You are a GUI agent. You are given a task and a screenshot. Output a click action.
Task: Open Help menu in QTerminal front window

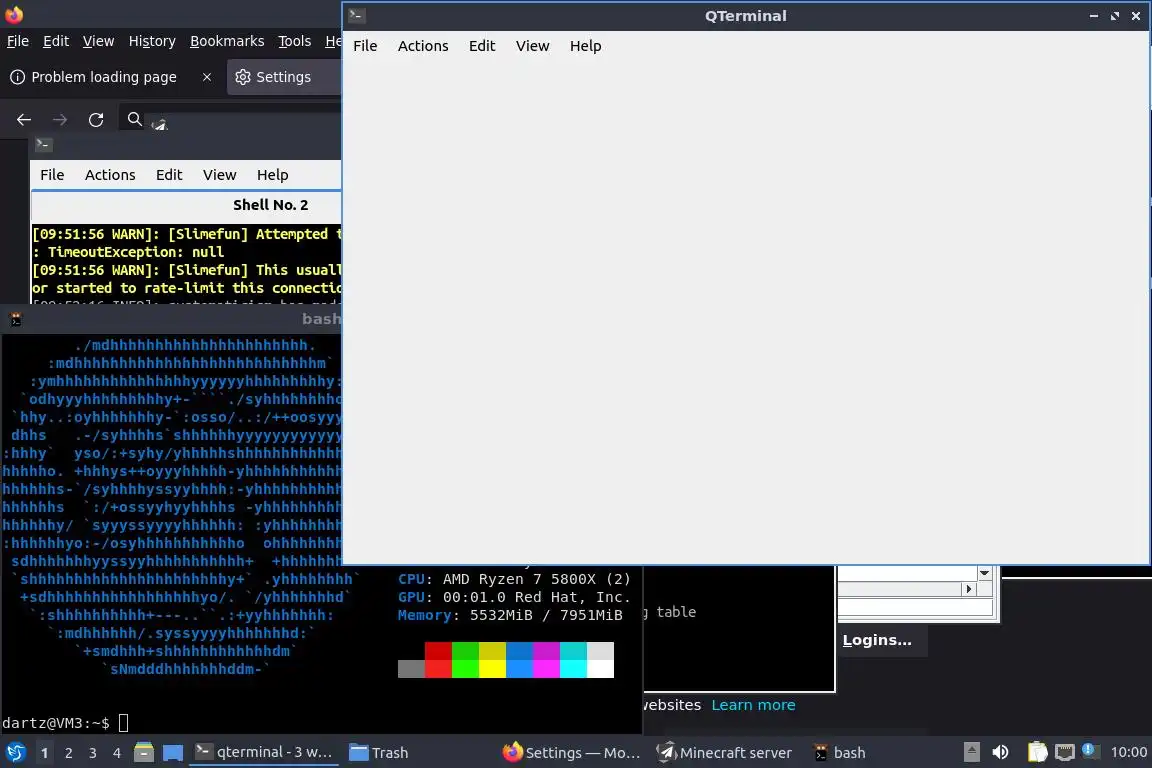click(585, 46)
